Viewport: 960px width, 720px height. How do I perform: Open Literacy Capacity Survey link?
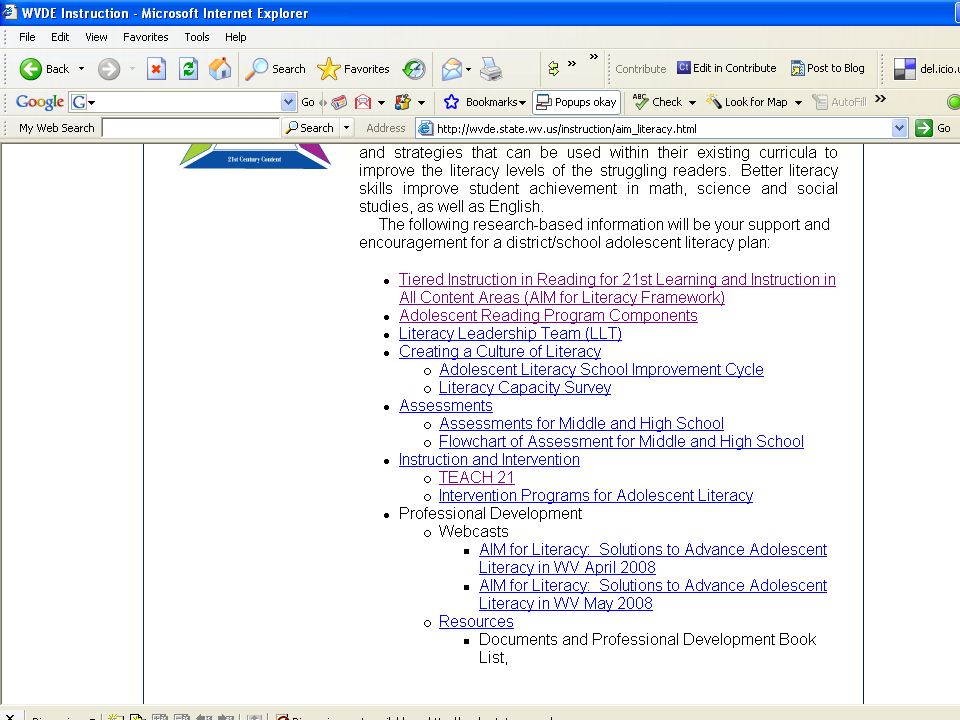pyautogui.click(x=525, y=388)
